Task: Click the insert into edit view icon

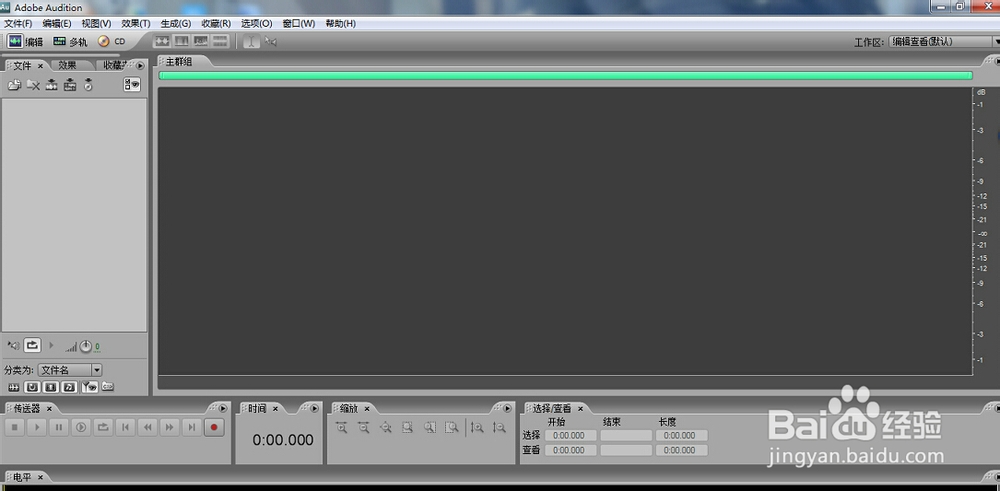Action: 52,85
